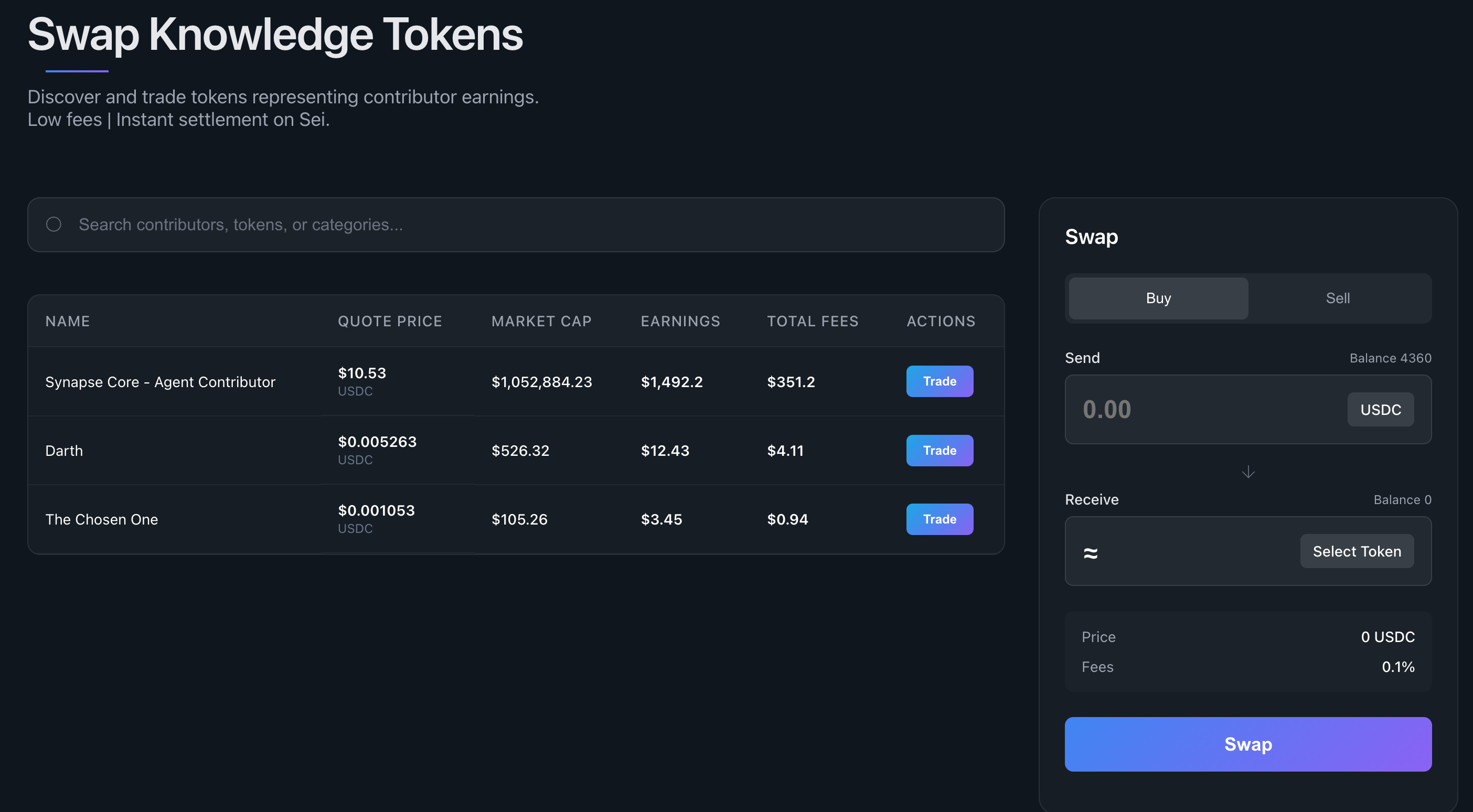Sort by the TOTAL FEES column header
The height and width of the screenshot is (812, 1473).
[813, 322]
